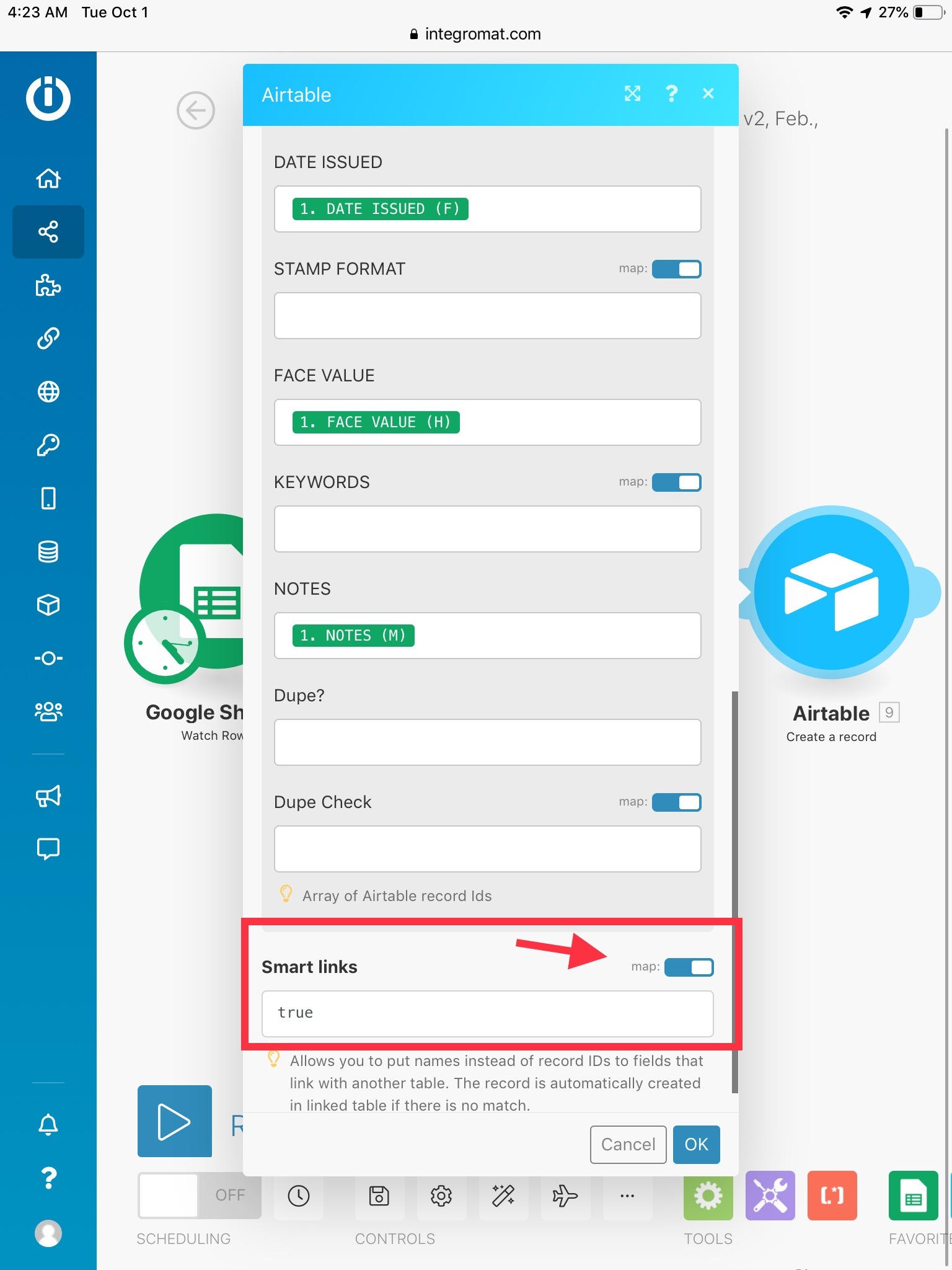Screen dimensions: 952x1270
Task: Go to Dashboard home icon
Action: click(x=48, y=179)
